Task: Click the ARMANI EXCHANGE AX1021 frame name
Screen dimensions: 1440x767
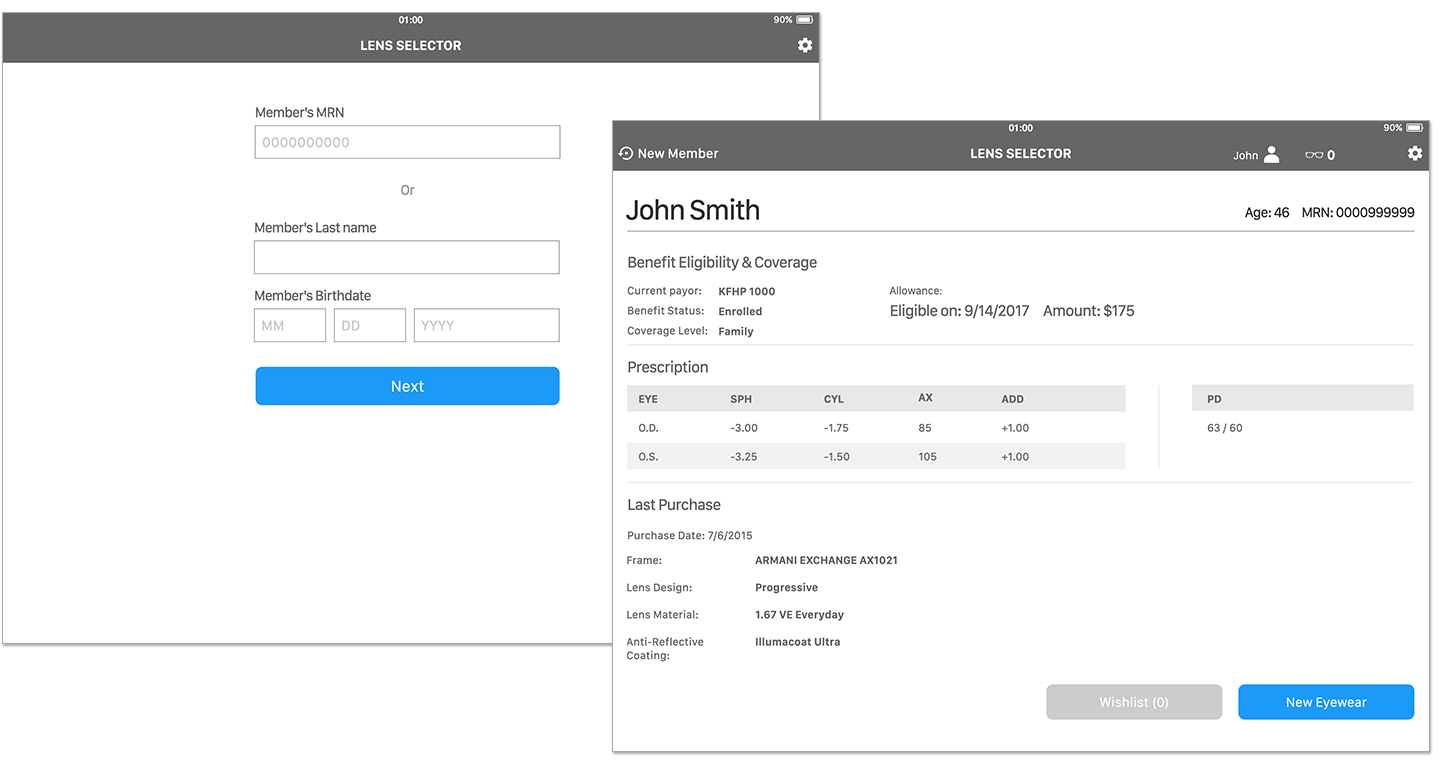Action: click(826, 560)
